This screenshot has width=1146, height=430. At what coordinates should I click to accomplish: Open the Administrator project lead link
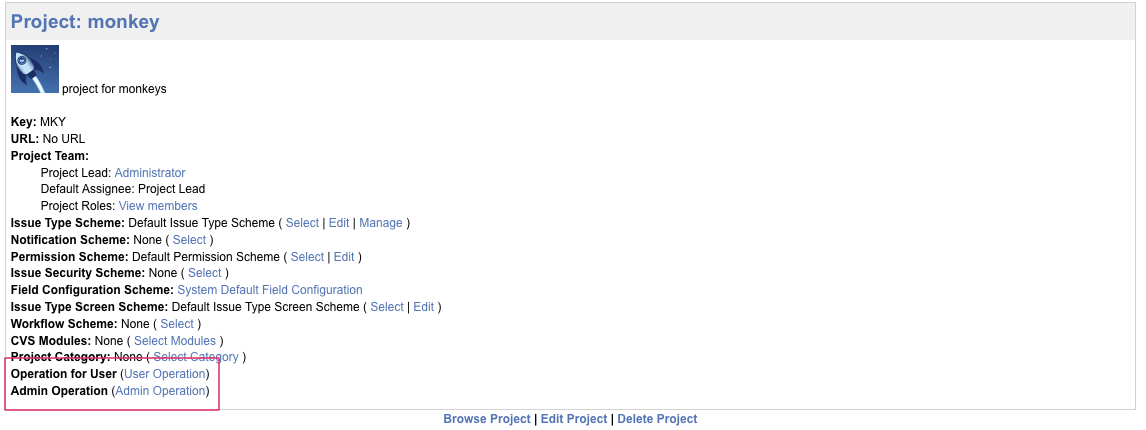click(x=150, y=173)
